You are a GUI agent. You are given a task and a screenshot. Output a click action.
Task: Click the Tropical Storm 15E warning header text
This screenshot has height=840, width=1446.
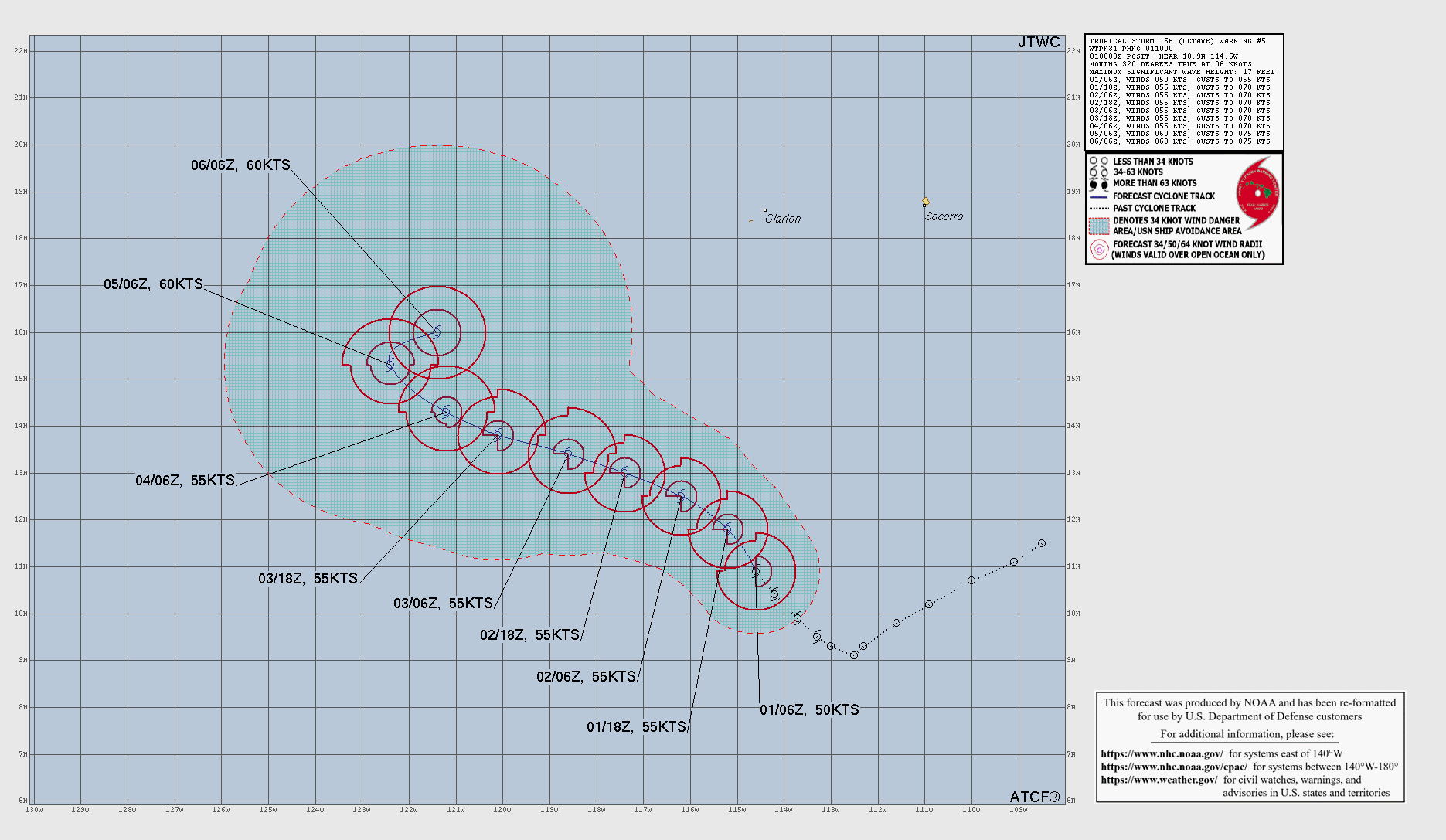pos(1177,41)
